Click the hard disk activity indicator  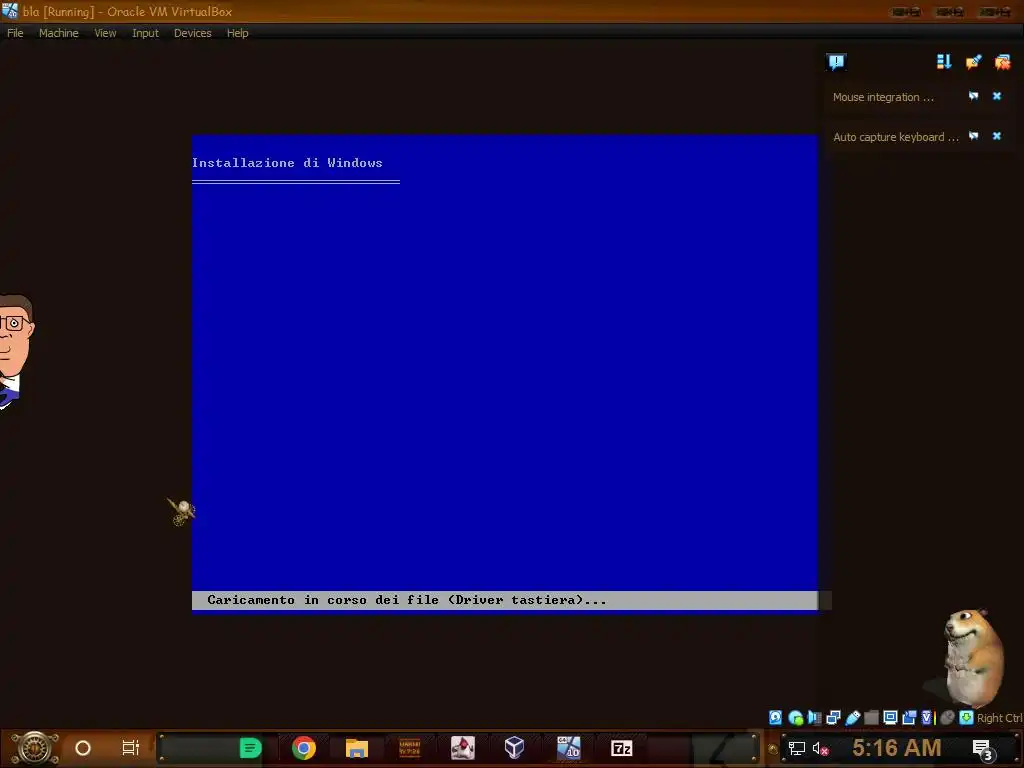775,718
